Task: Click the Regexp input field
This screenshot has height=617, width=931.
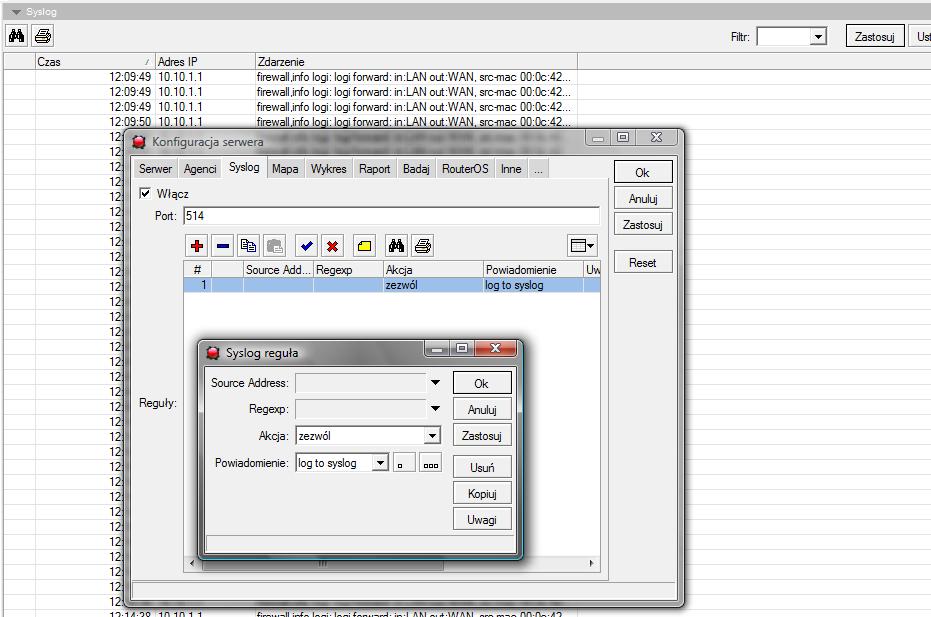Action: pyautogui.click(x=361, y=409)
